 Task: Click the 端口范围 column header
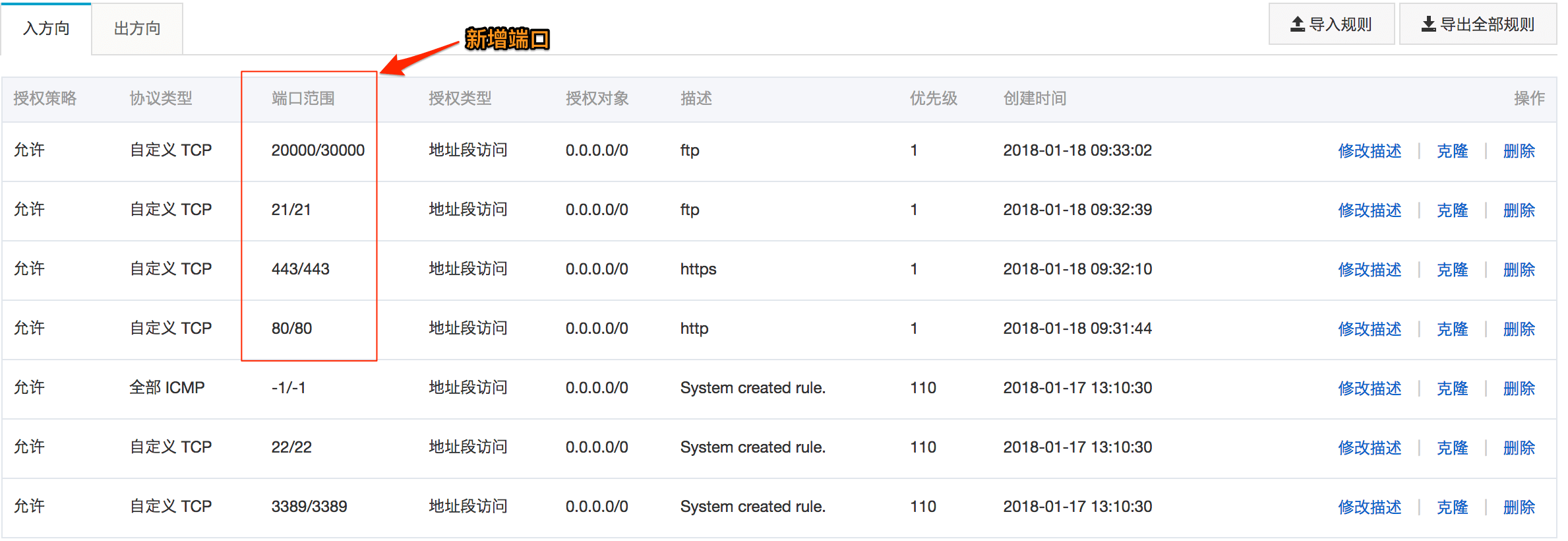pos(303,98)
